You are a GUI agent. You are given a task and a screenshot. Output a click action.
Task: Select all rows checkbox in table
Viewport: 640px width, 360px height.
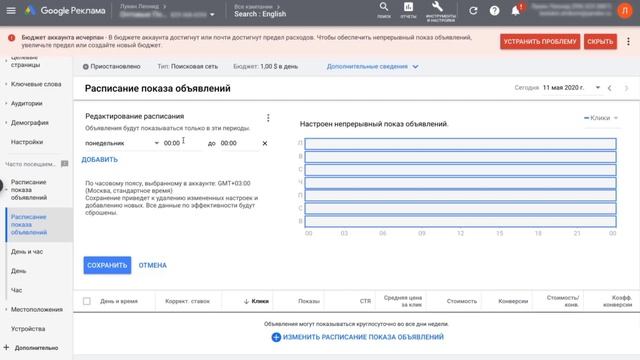pos(87,301)
